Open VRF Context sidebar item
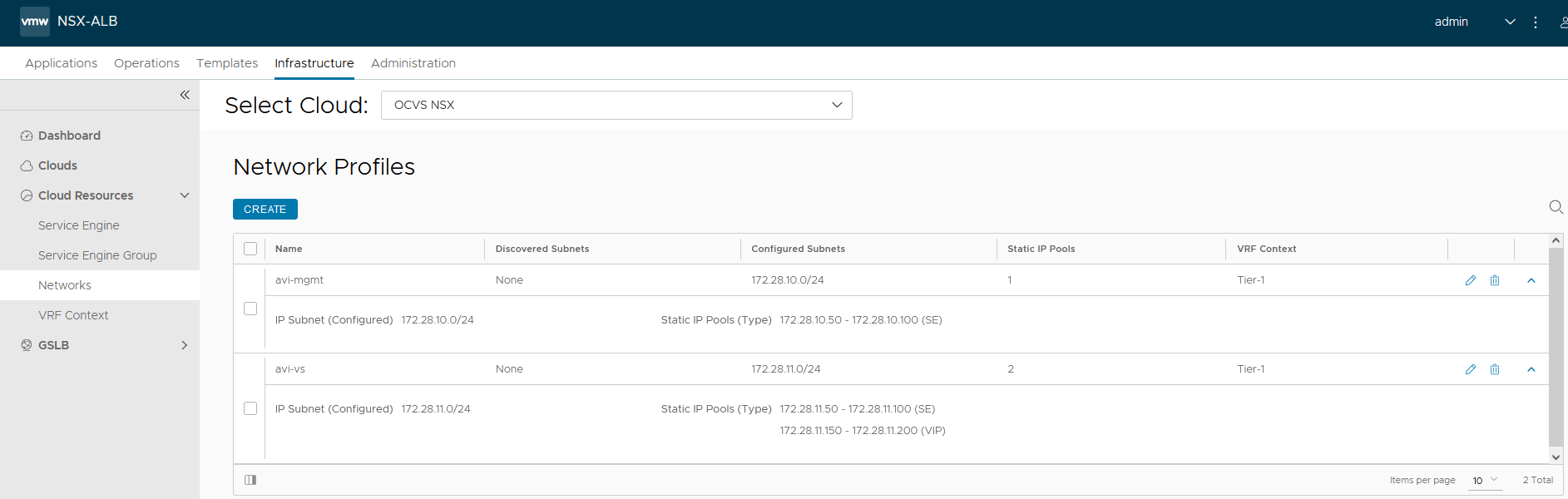This screenshot has width=1568, height=499. (73, 315)
